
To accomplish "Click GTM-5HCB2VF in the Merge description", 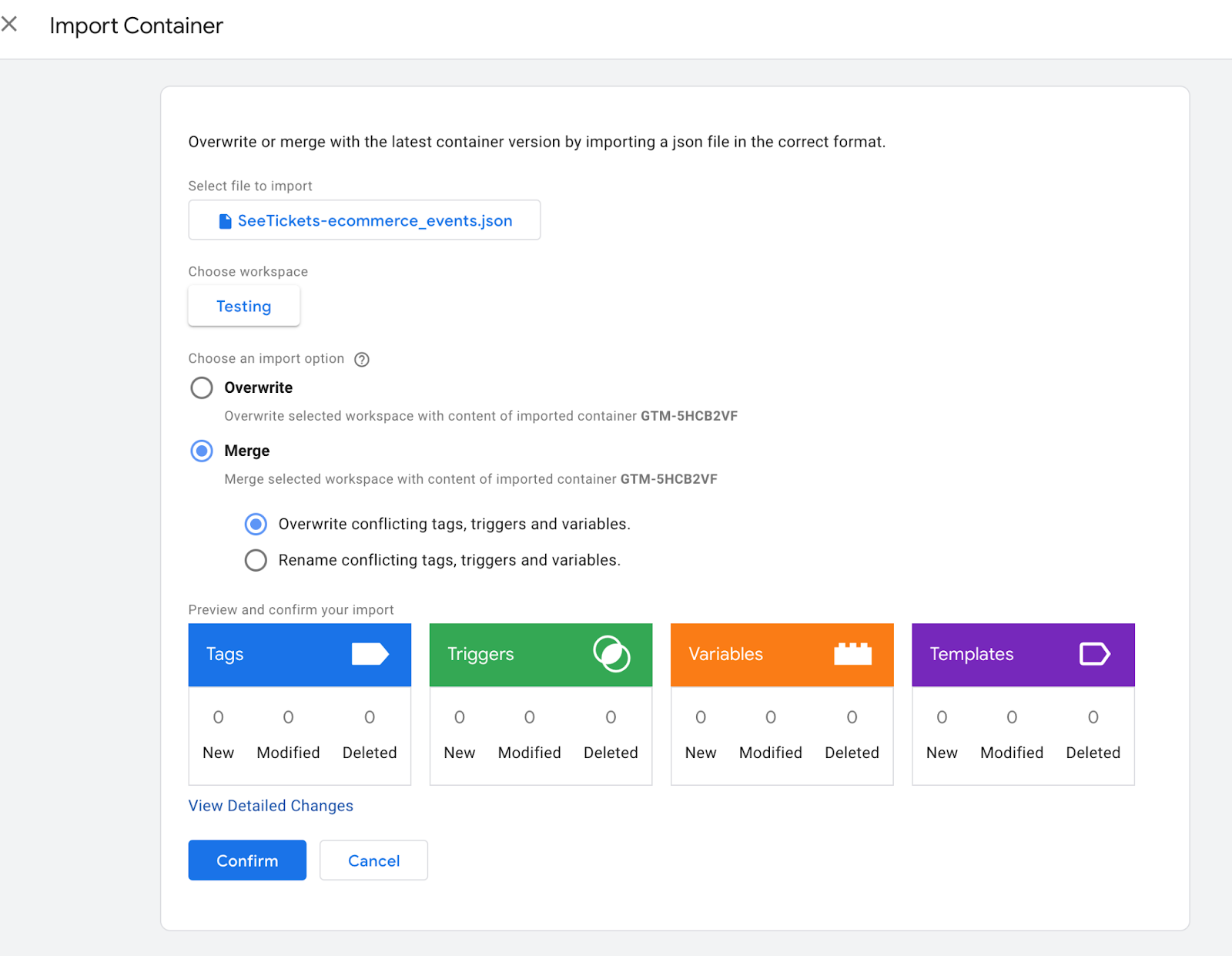I will point(669,479).
